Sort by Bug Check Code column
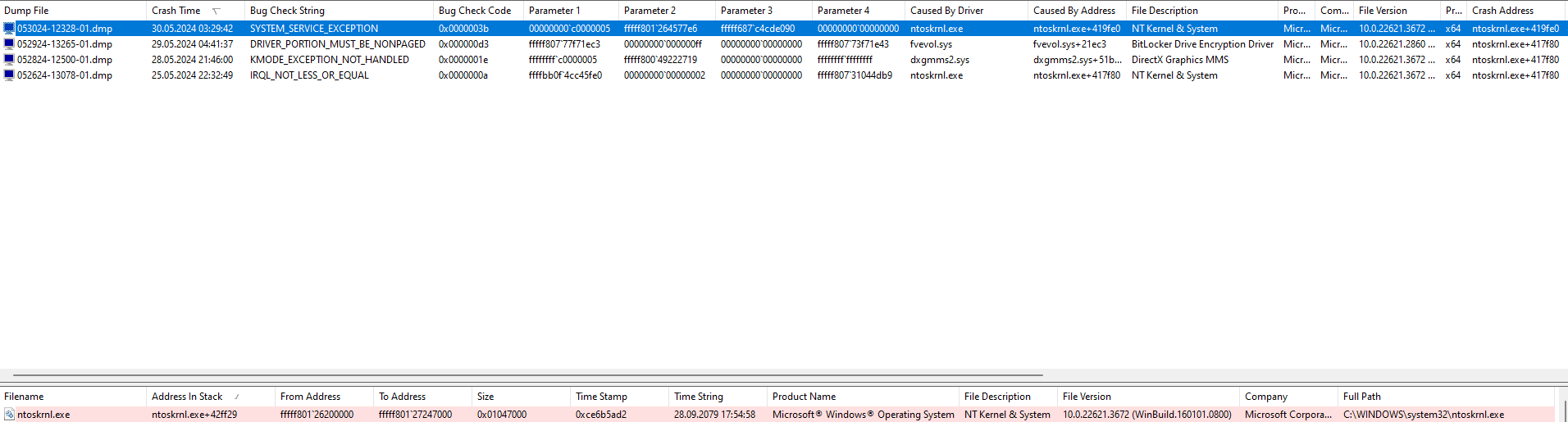 click(478, 11)
